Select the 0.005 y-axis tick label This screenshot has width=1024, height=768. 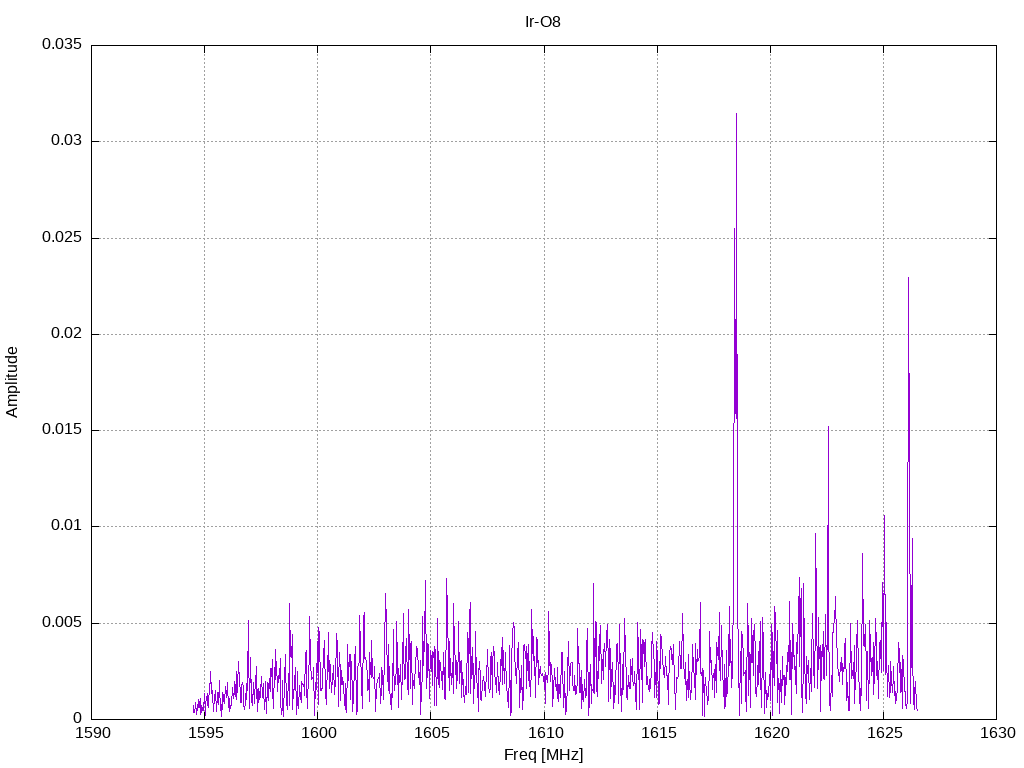tap(61, 623)
